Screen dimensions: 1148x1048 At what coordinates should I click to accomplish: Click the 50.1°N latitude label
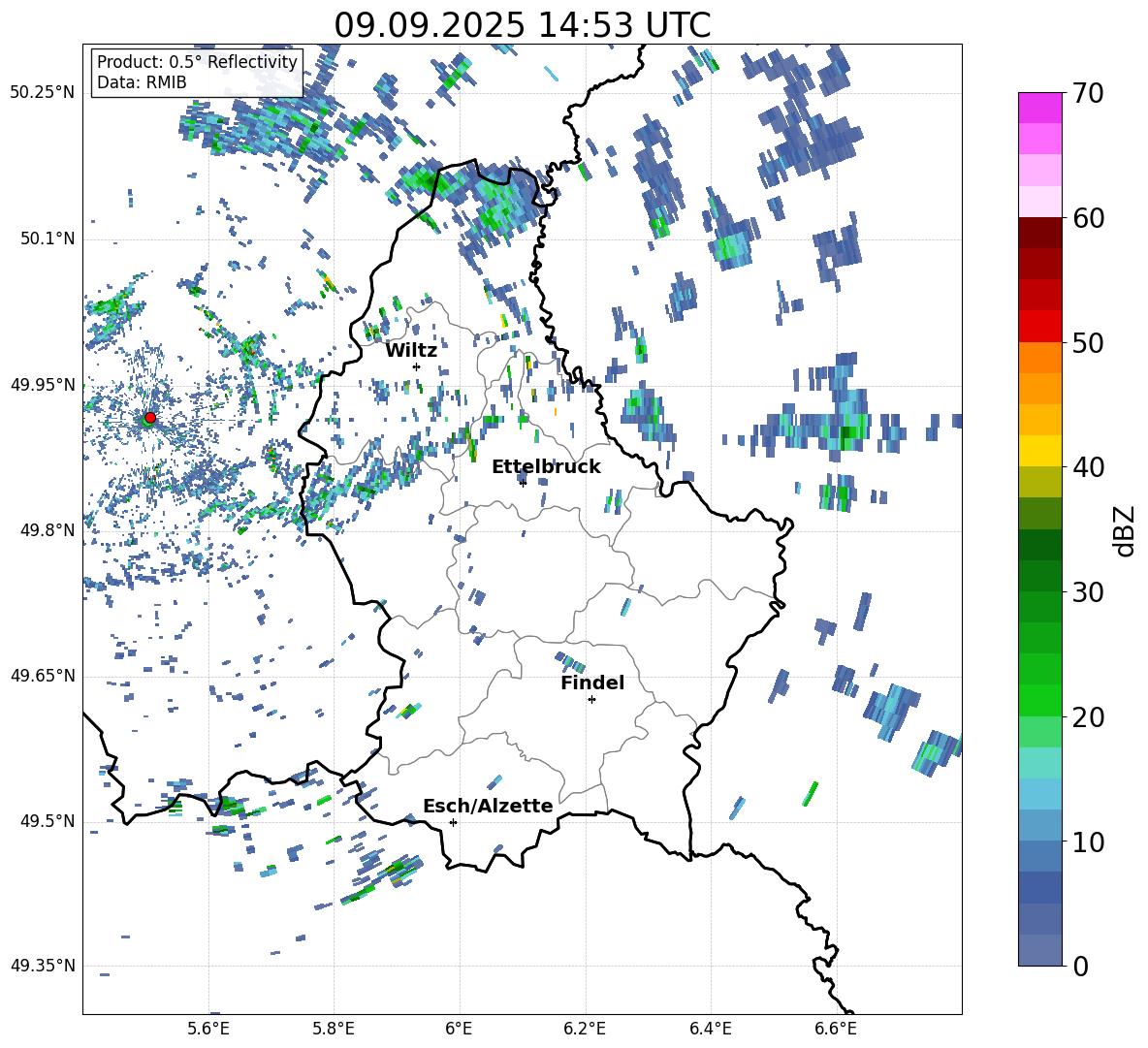tap(48, 239)
